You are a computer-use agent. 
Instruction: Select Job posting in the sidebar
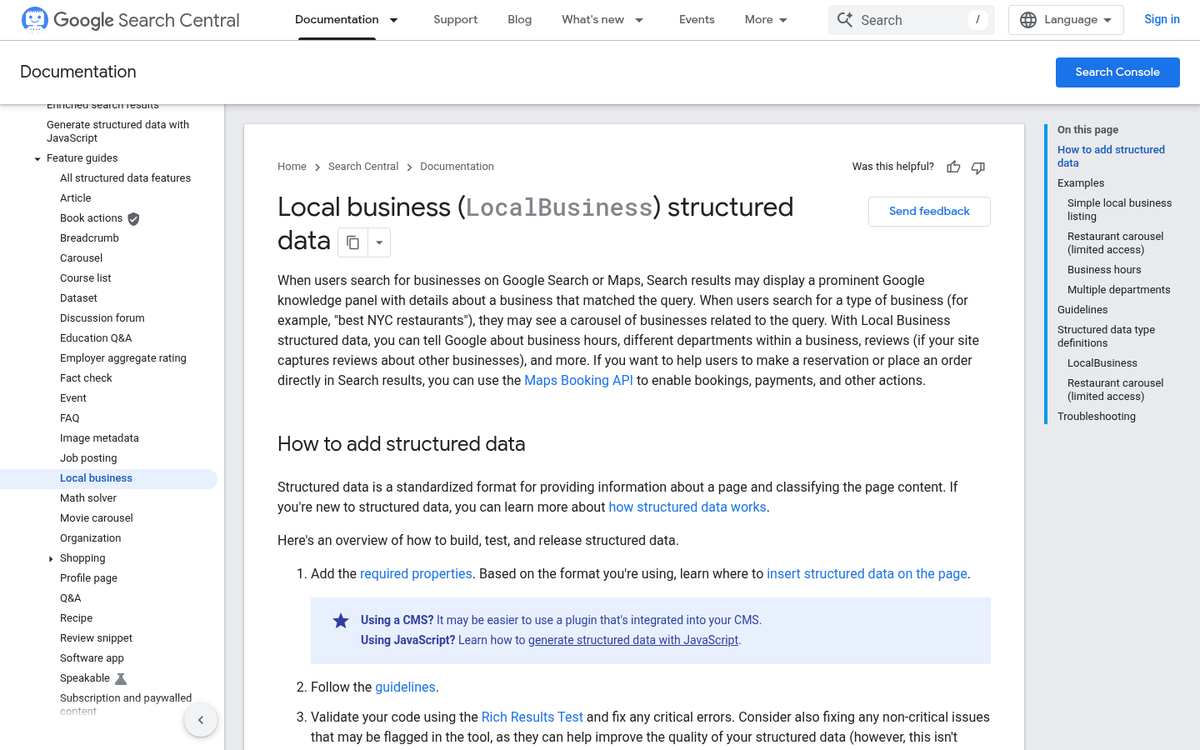point(88,458)
